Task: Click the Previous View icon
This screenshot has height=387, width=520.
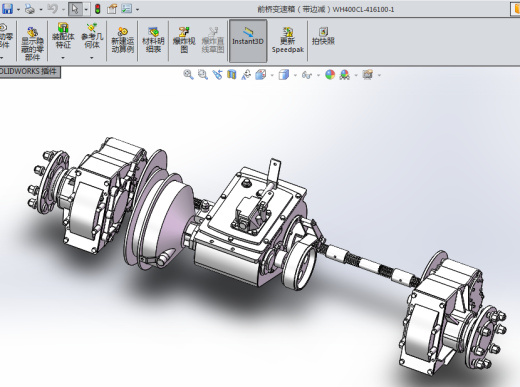Action: click(x=217, y=75)
